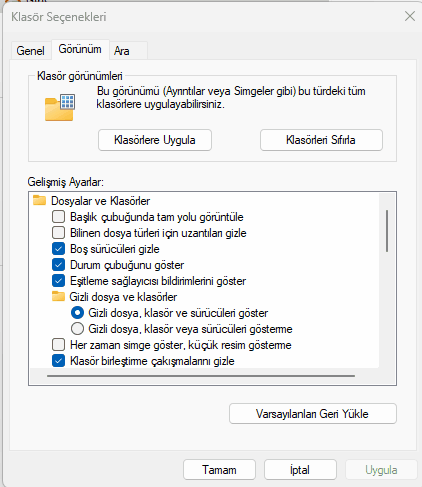Toggle Durum çubuğunu göster checkbox

tap(58, 265)
